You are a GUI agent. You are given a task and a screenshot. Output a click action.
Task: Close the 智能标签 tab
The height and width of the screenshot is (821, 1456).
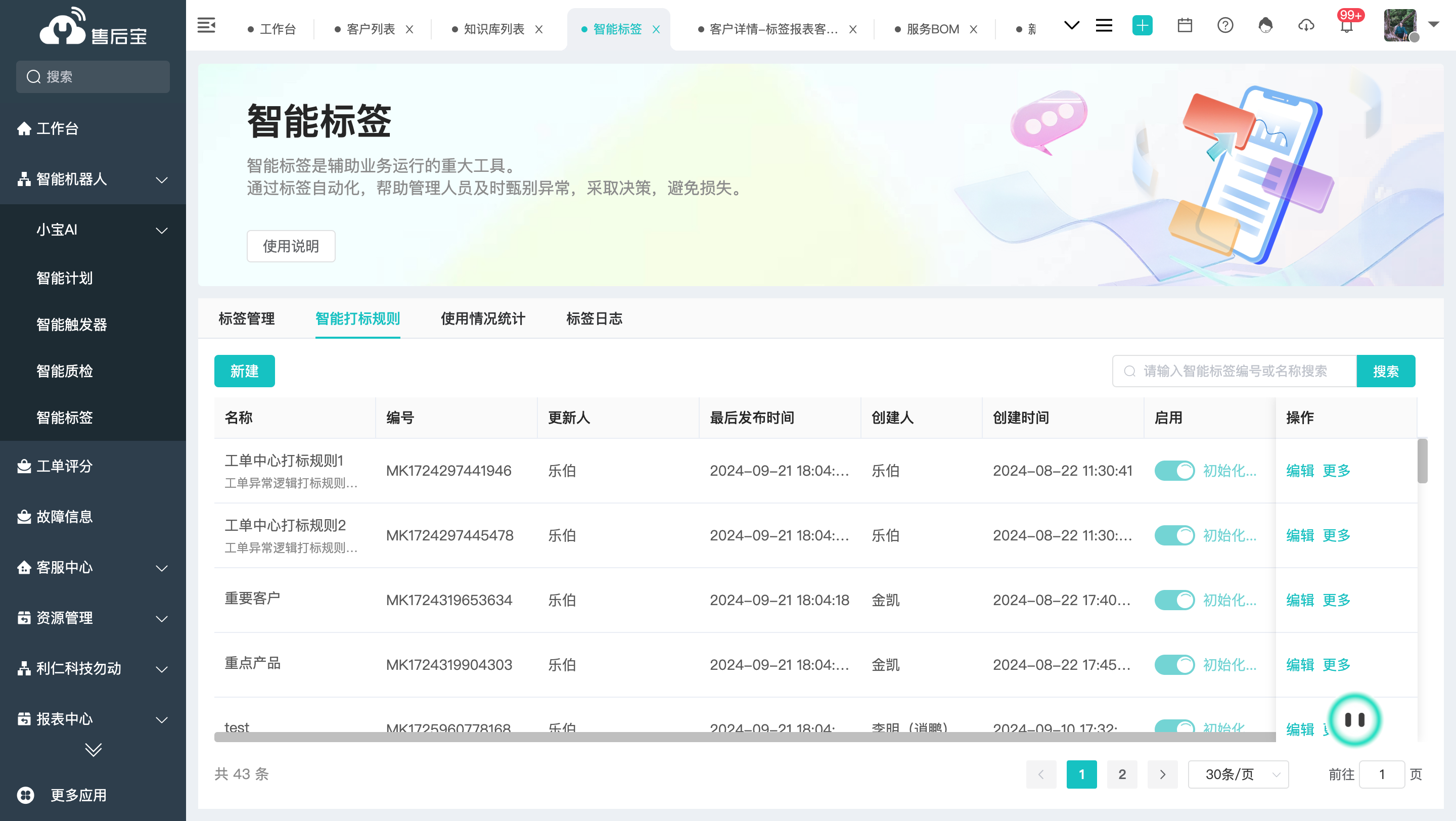coord(656,29)
